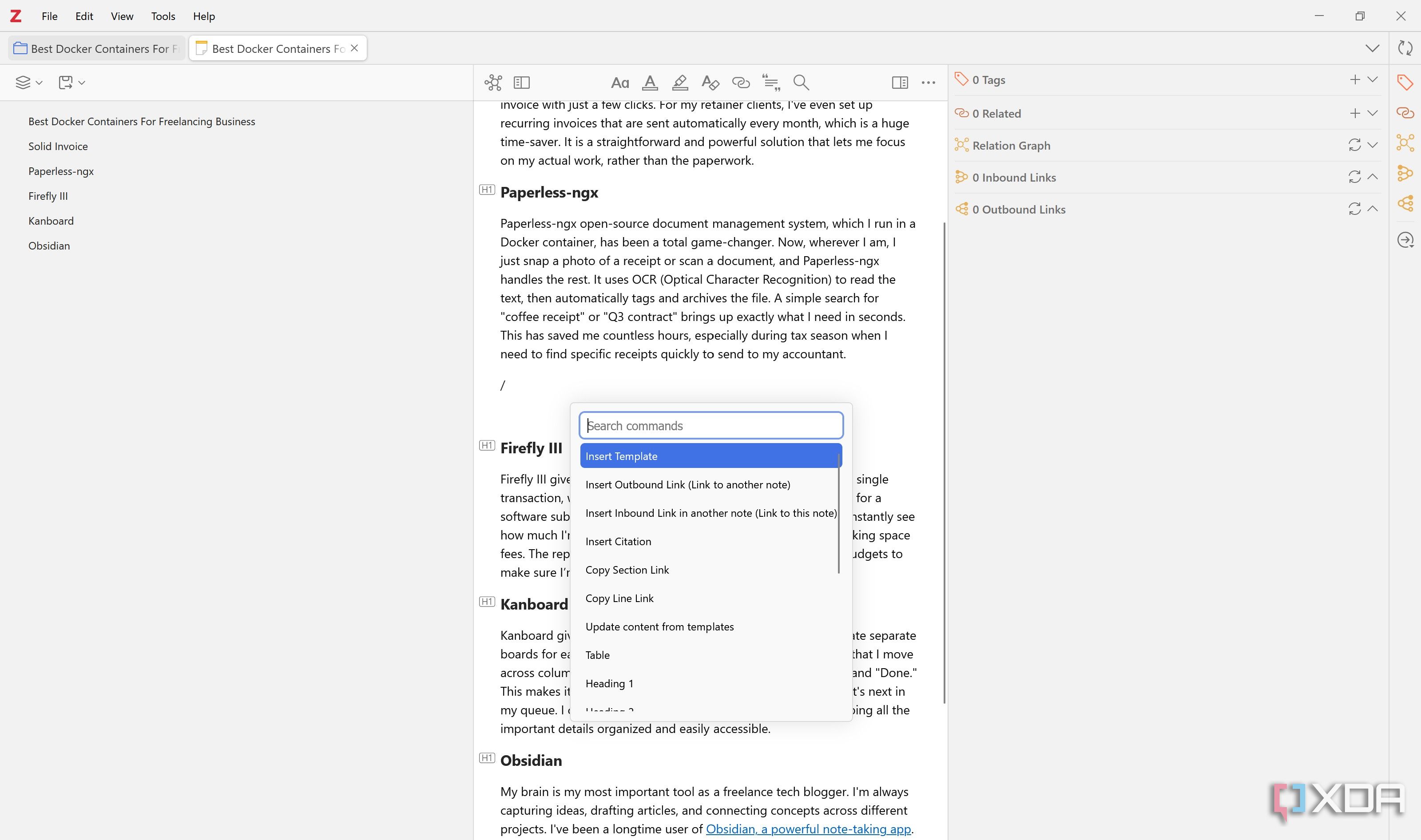Open the editor more options (three dots)
Image resolution: width=1421 pixels, height=840 pixels.
coord(929,83)
